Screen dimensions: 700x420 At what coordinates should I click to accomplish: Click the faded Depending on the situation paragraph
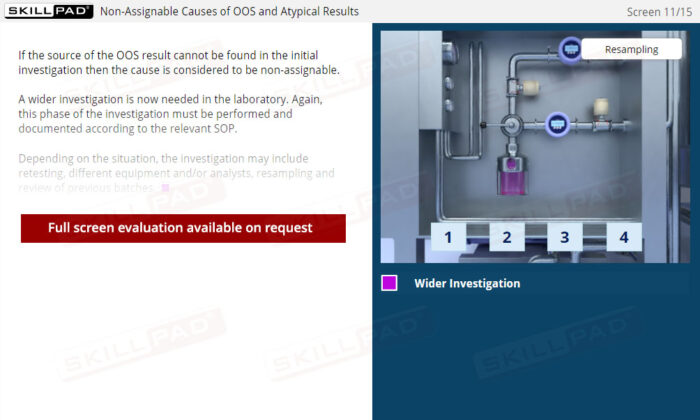pyautogui.click(x=176, y=173)
